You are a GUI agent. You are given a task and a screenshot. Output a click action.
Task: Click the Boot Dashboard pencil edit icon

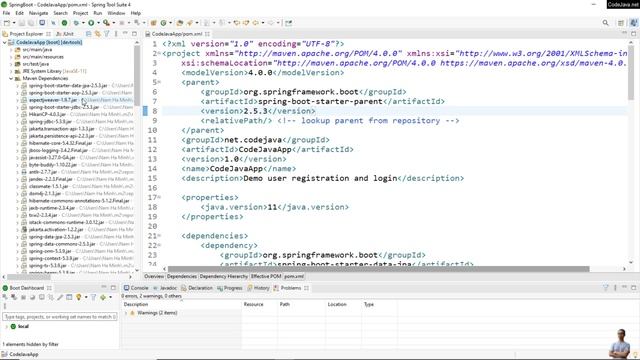pos(60,297)
